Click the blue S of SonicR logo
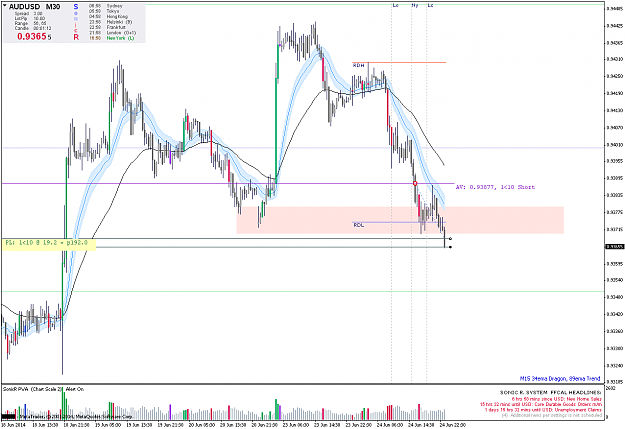This screenshot has width=625, height=429. 76,6
